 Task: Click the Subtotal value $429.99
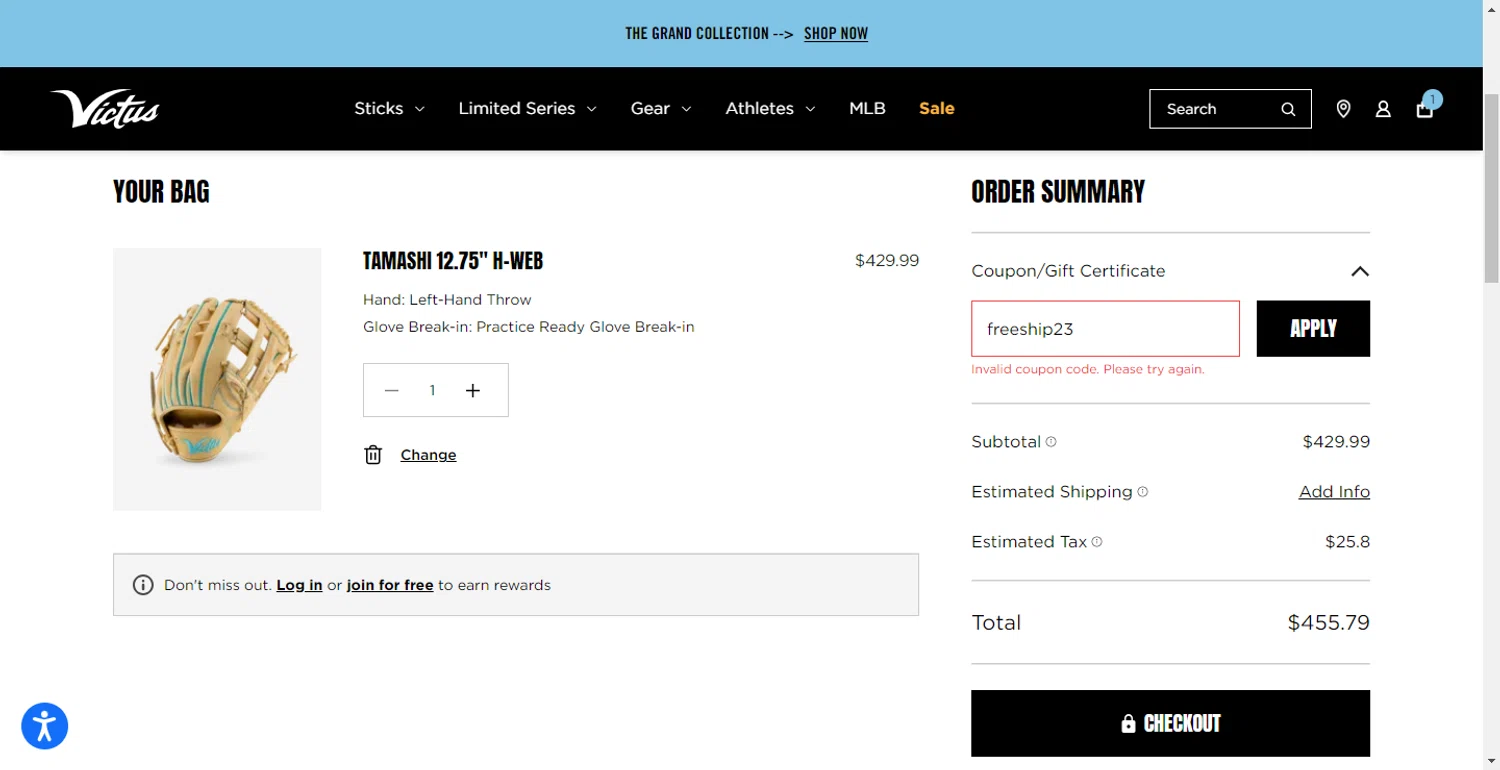click(x=1336, y=442)
